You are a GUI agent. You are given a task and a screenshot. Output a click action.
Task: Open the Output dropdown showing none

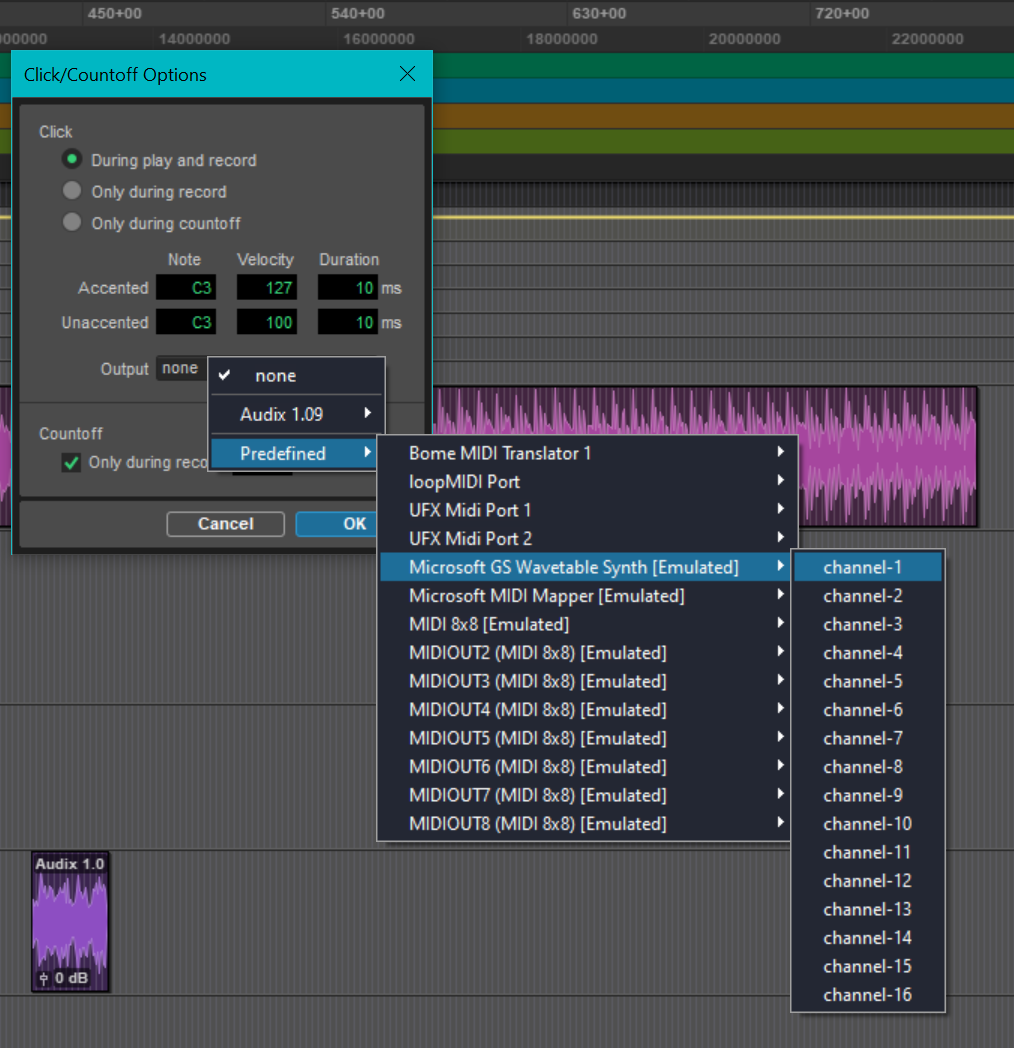click(x=180, y=369)
